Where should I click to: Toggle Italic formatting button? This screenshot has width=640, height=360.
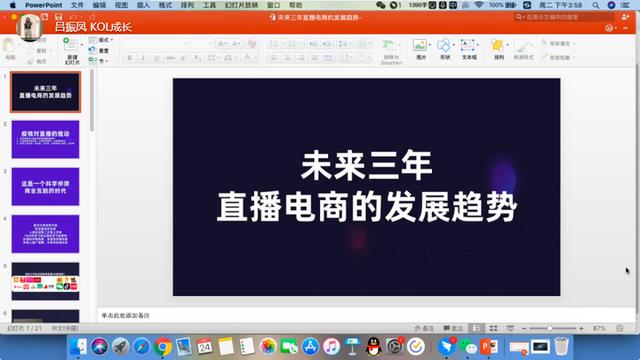(143, 58)
